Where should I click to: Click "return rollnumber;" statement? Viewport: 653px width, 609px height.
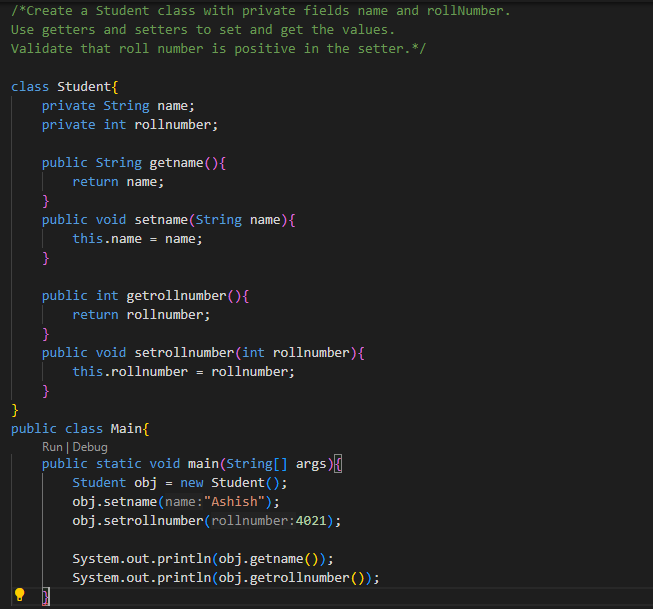[x=141, y=314]
